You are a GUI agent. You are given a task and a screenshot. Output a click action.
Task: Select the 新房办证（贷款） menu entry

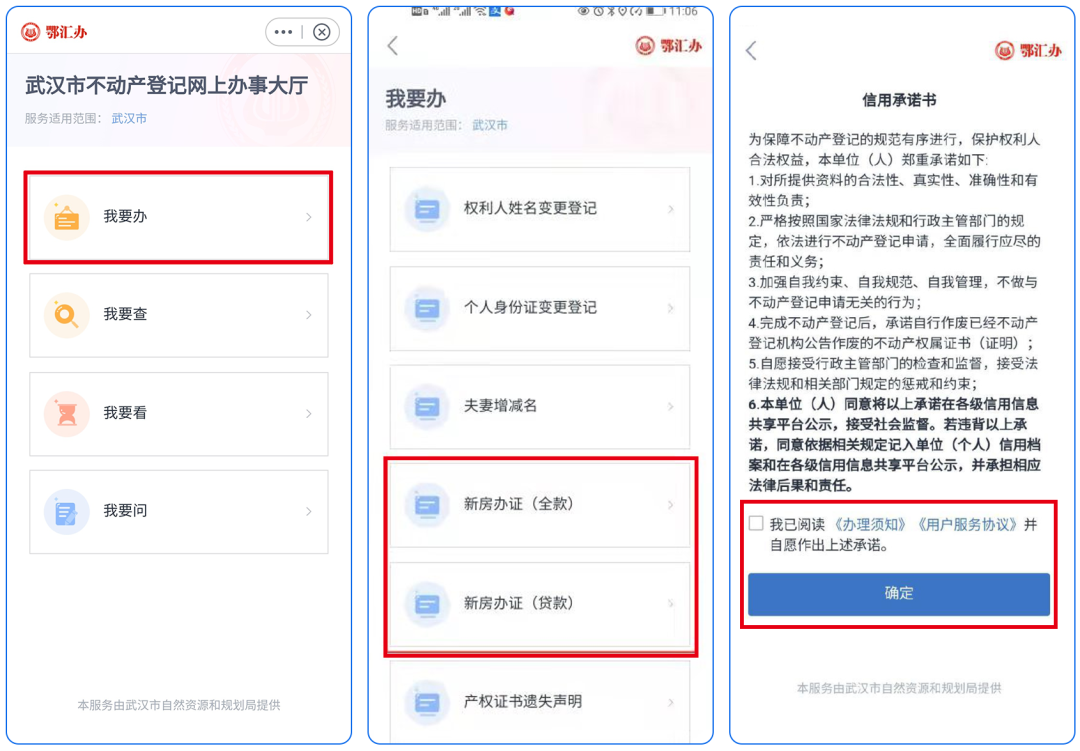click(540, 604)
